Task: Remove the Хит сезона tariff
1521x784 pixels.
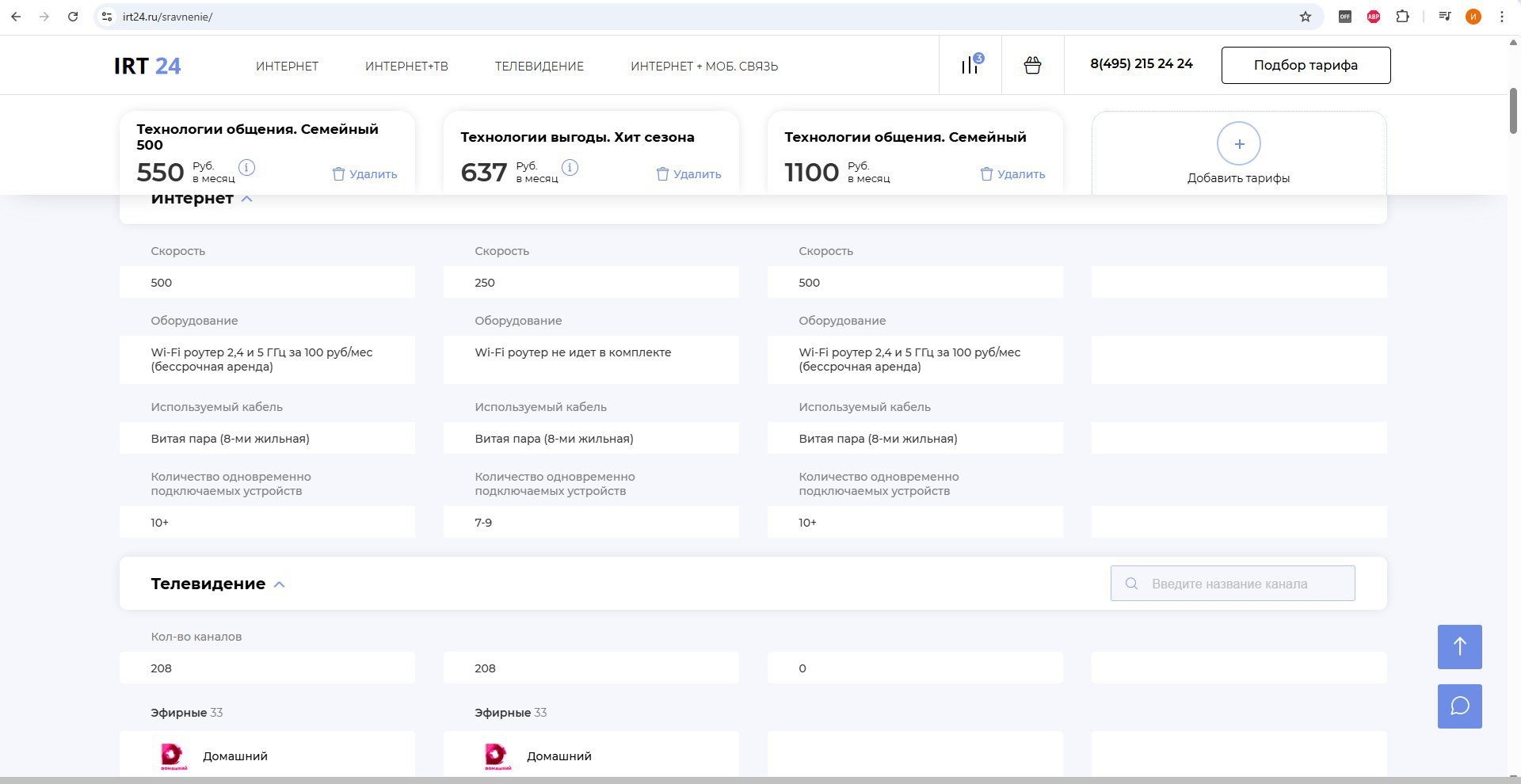Action: (688, 174)
